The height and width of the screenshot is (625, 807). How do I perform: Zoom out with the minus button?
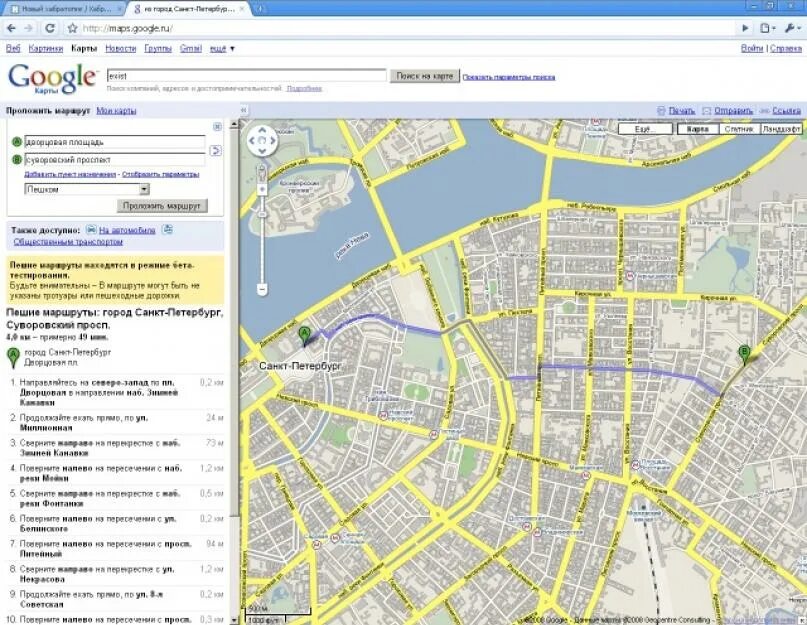coord(262,290)
